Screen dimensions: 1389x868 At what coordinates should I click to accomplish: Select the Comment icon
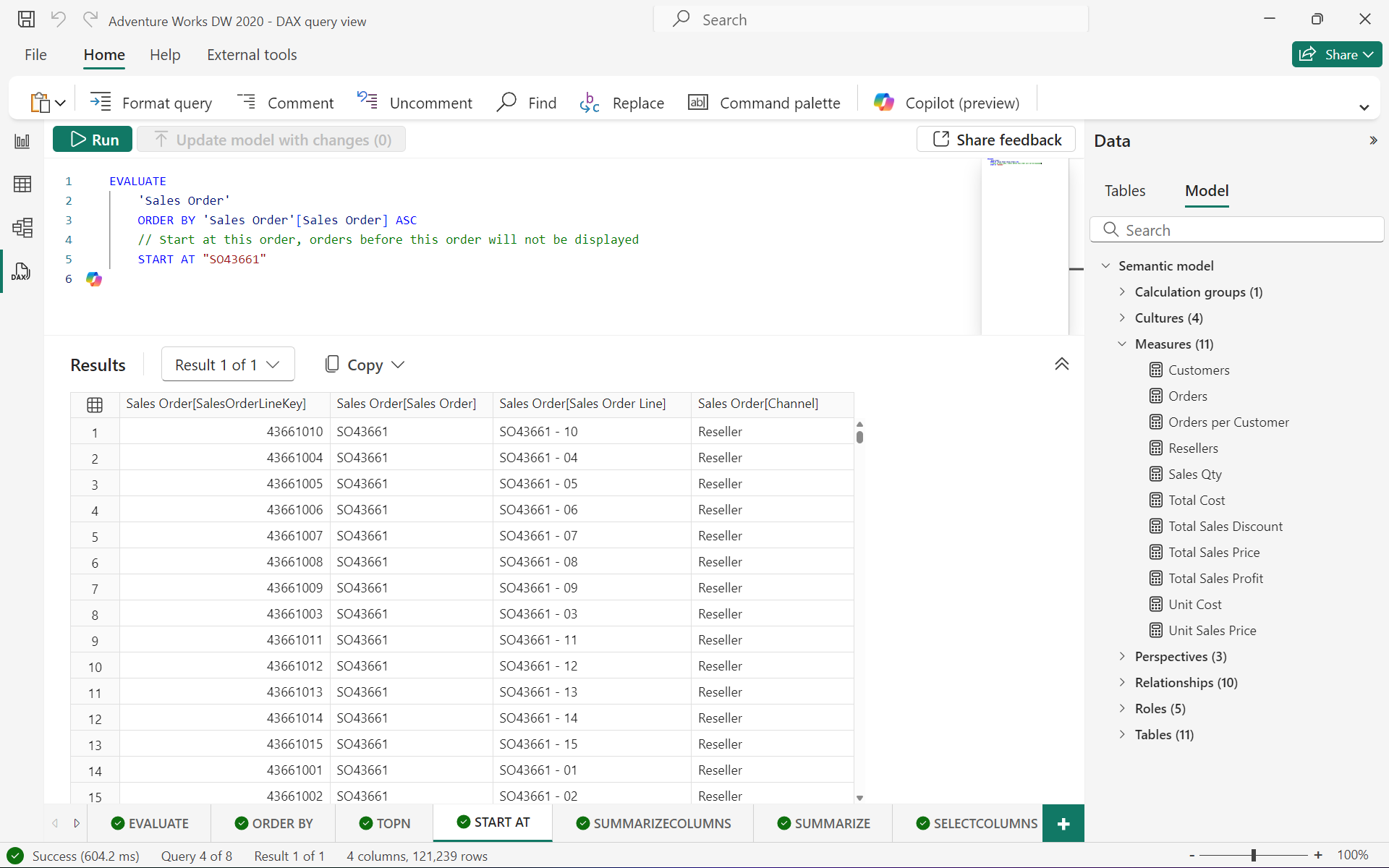coord(247,102)
